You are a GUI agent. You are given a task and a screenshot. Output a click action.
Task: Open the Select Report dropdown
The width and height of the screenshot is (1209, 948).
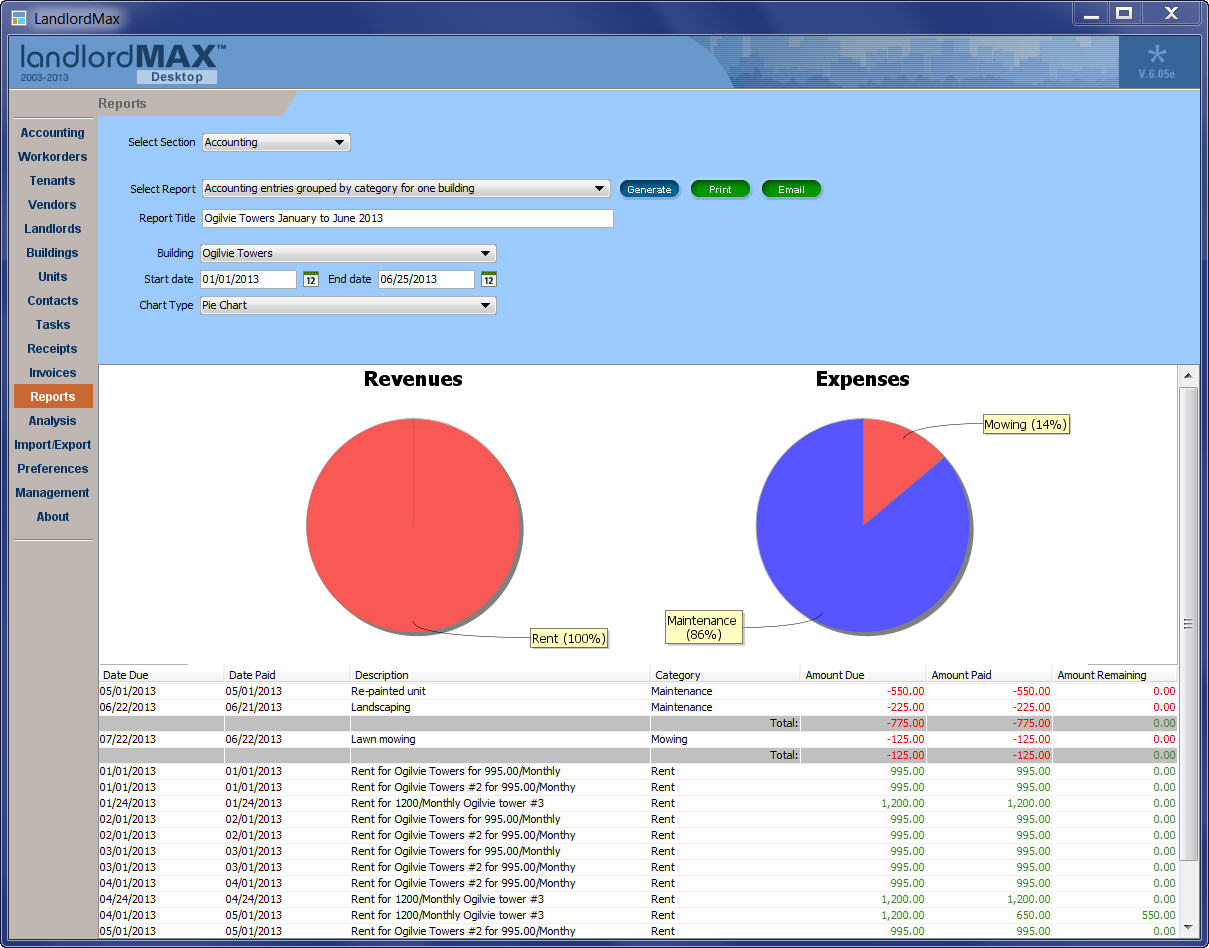(x=406, y=188)
